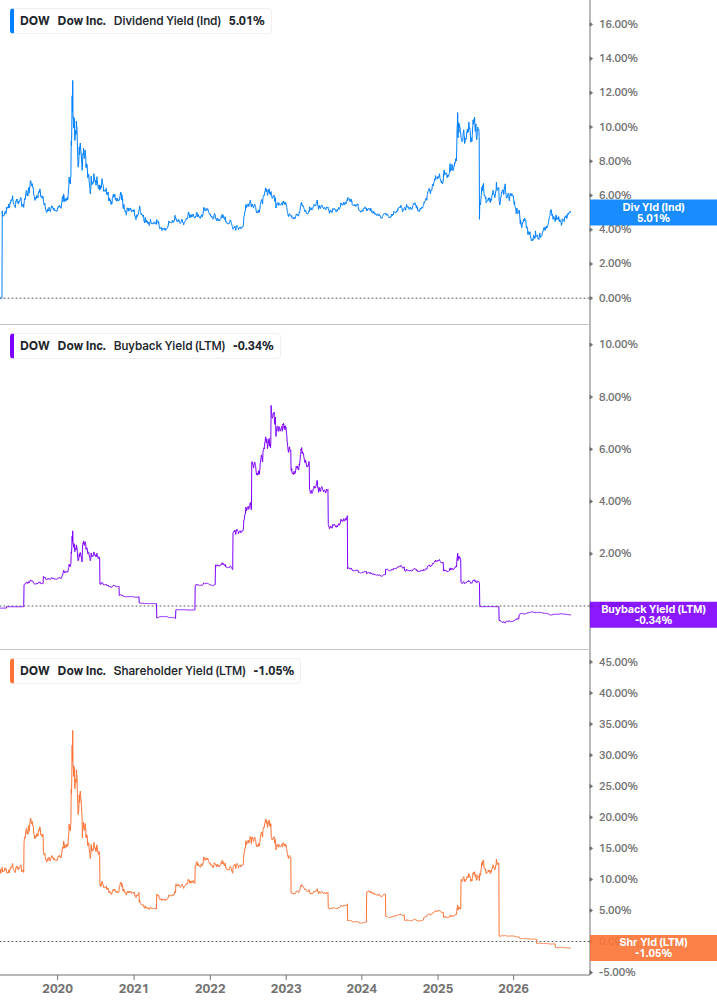Click the blue Div Yld (Ind) 5.01% tag
Image resolution: width=717 pixels, height=1005 pixels.
pos(653,213)
